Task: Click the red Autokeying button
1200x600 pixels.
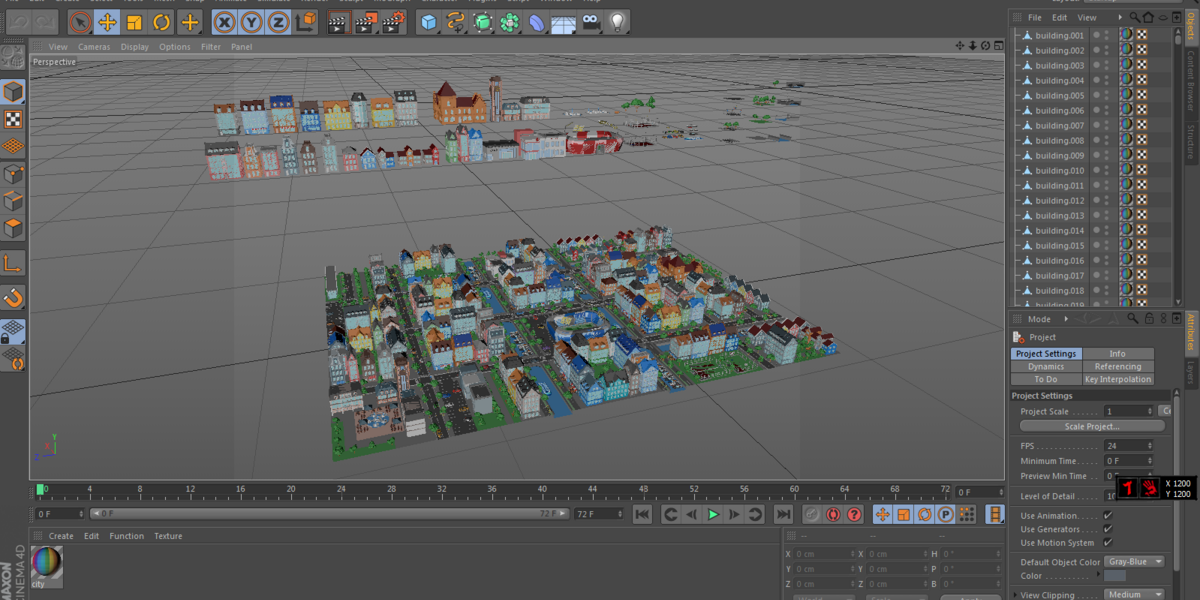Action: pyautogui.click(x=833, y=514)
